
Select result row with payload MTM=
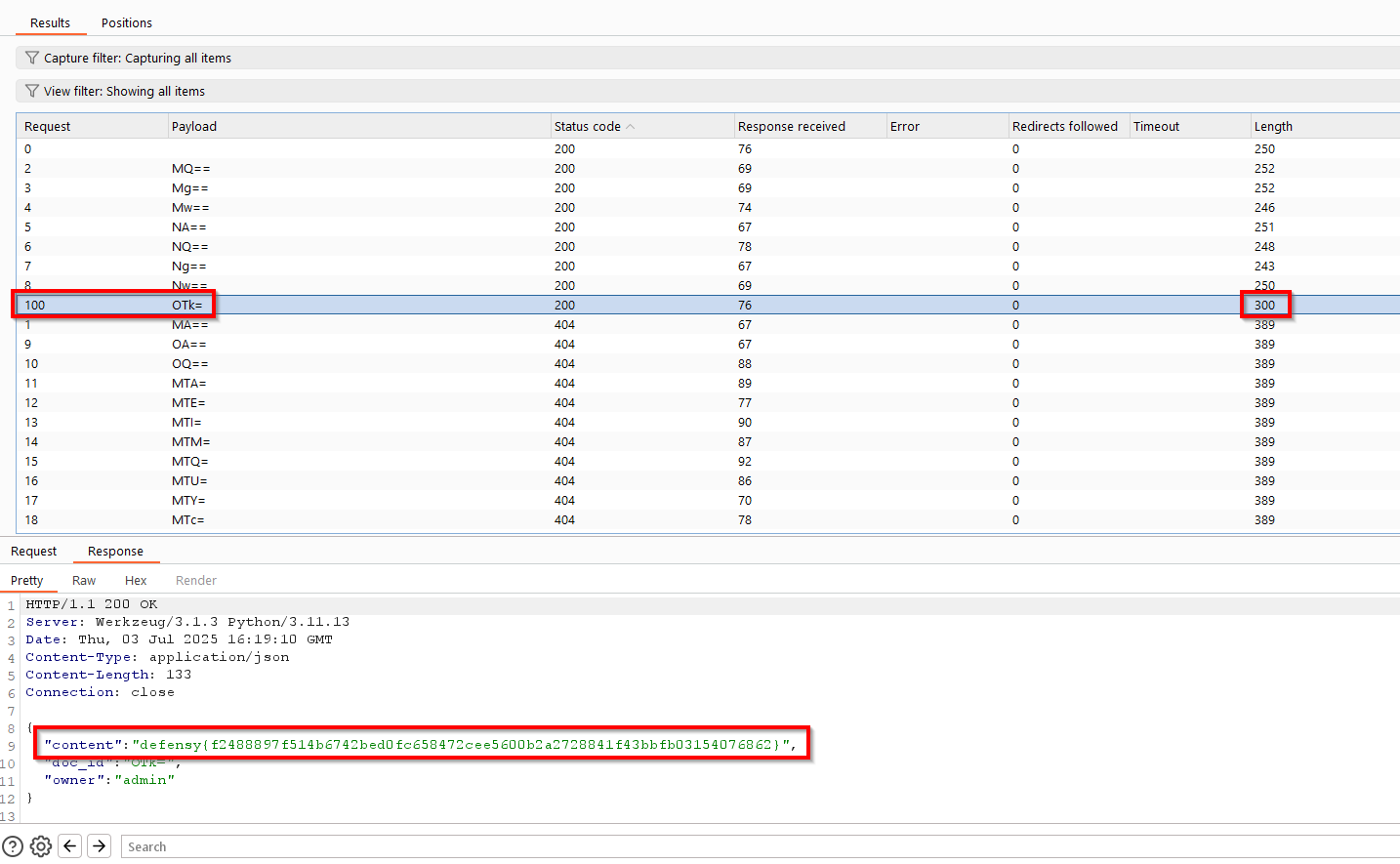click(x=708, y=442)
